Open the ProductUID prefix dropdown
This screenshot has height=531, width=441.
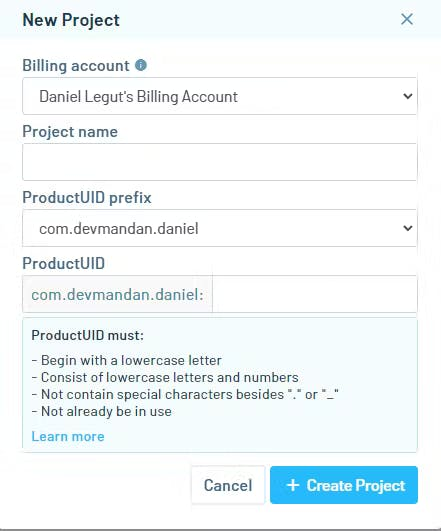coord(219,228)
